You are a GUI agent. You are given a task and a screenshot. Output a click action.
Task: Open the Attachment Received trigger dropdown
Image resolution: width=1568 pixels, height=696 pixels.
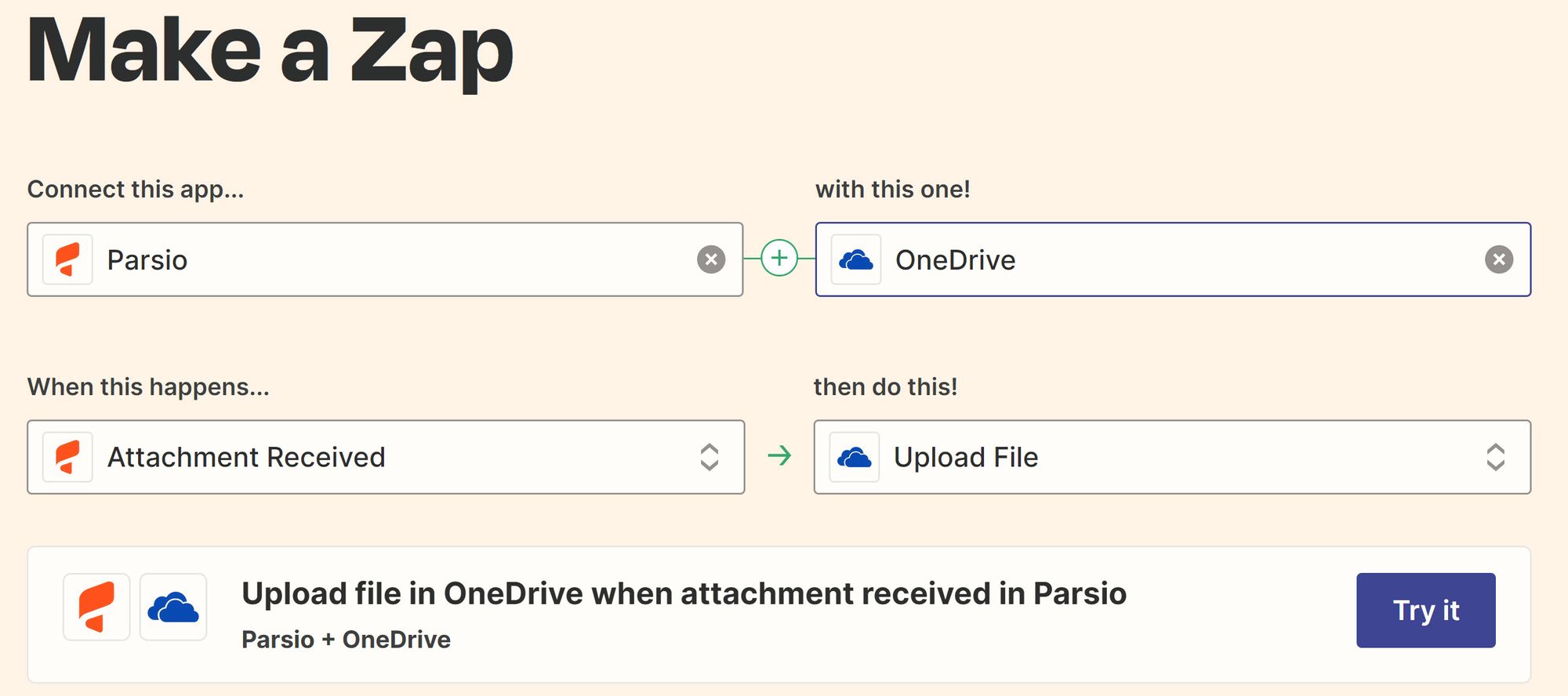[x=384, y=457]
